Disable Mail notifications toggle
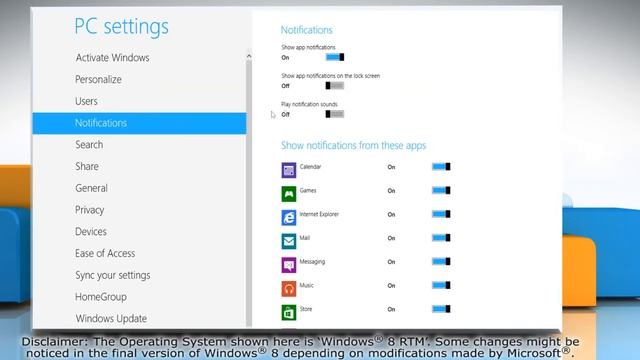This screenshot has width=640, height=360. click(441, 238)
